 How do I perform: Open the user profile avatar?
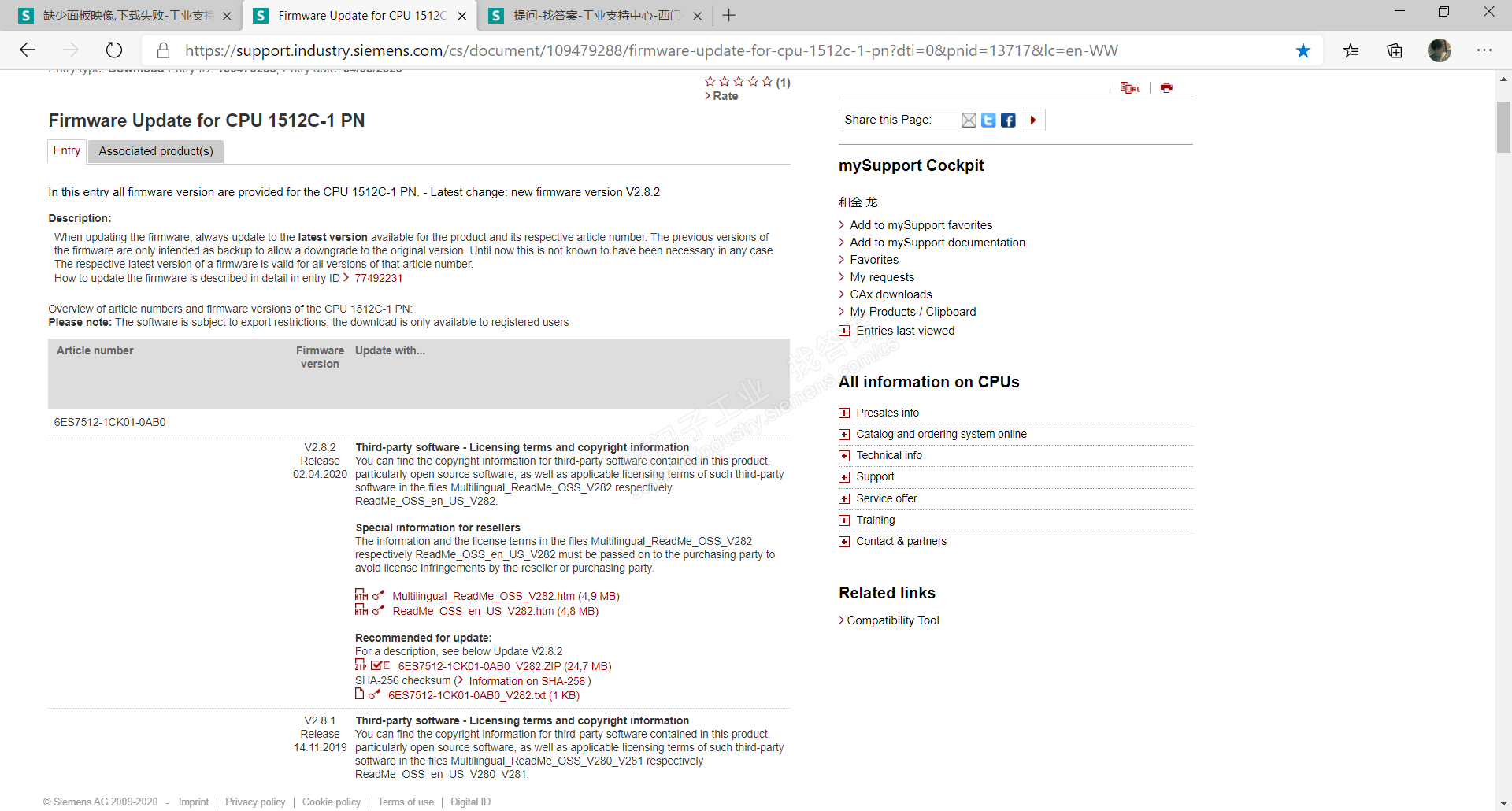click(x=1440, y=50)
